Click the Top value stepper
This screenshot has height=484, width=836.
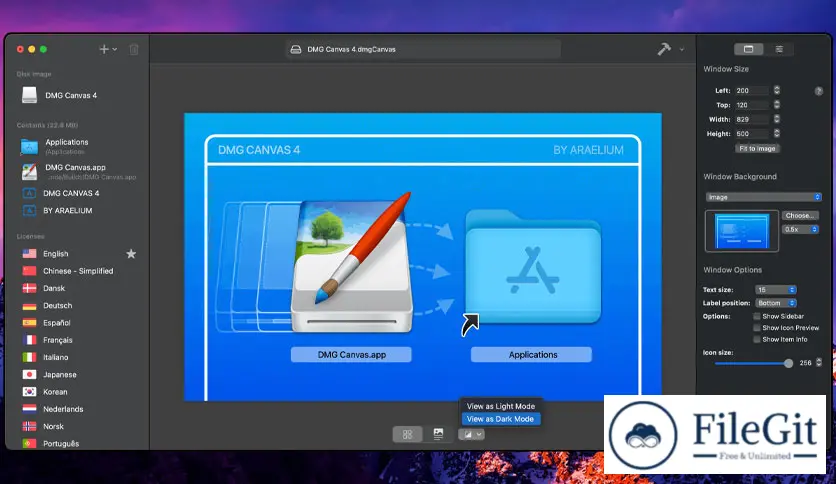pyautogui.click(x=777, y=104)
